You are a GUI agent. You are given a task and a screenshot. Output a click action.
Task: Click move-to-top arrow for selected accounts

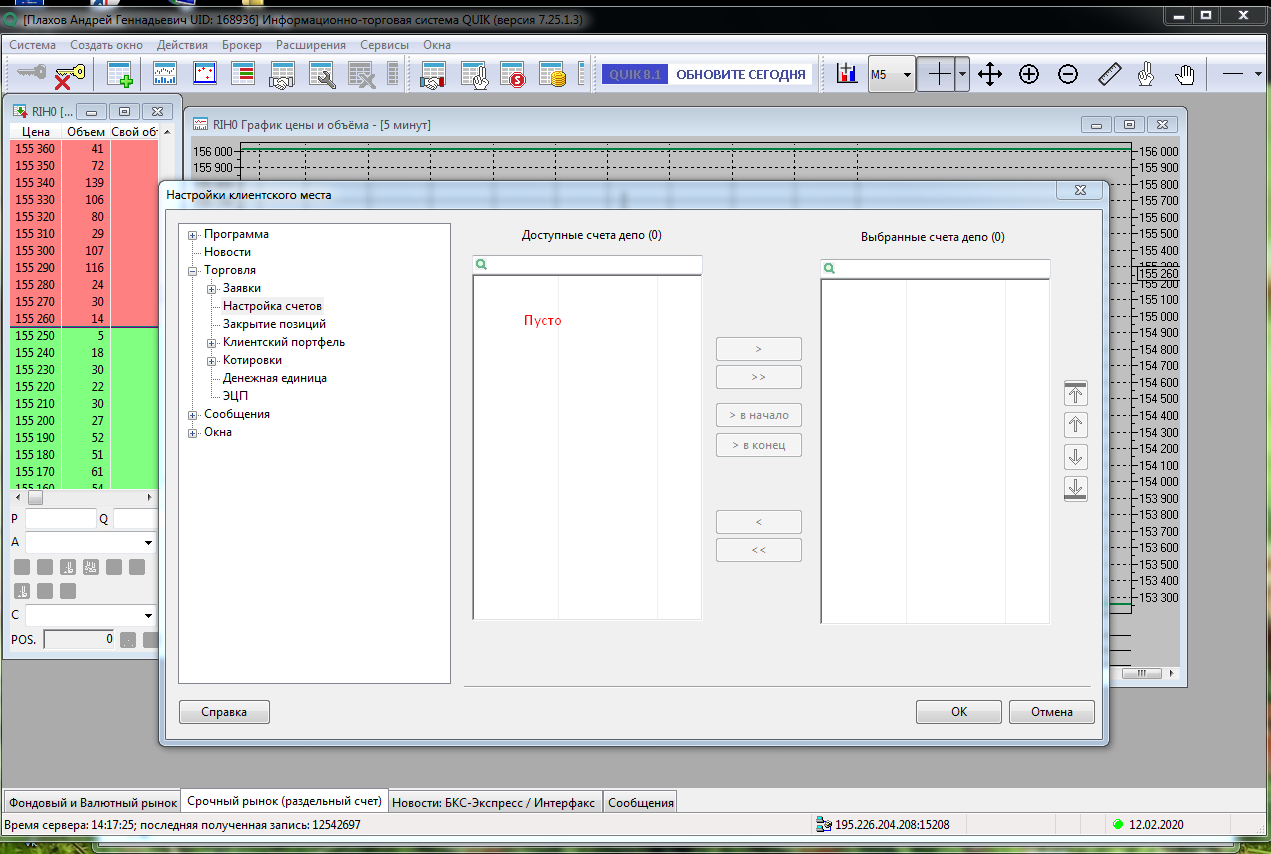pyautogui.click(x=1076, y=394)
